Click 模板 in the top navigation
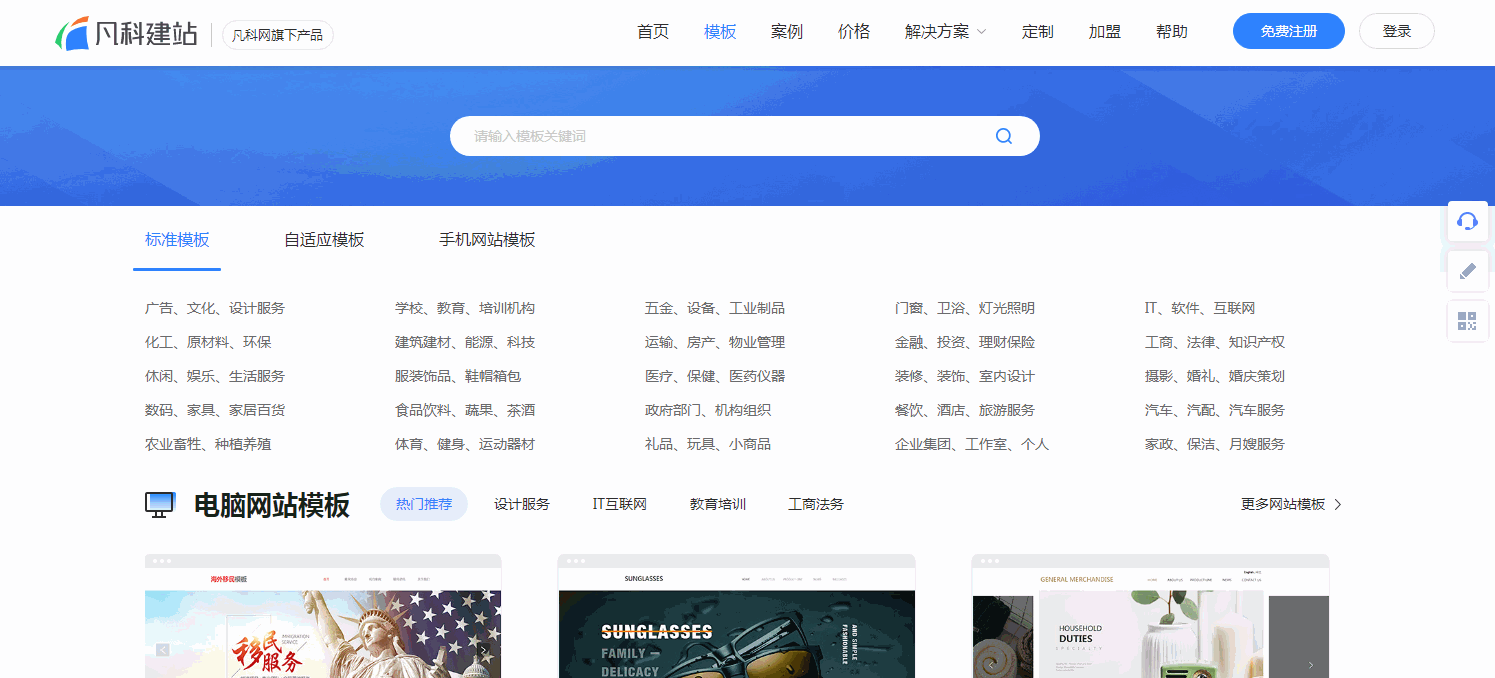The image size is (1495, 678). click(x=720, y=31)
